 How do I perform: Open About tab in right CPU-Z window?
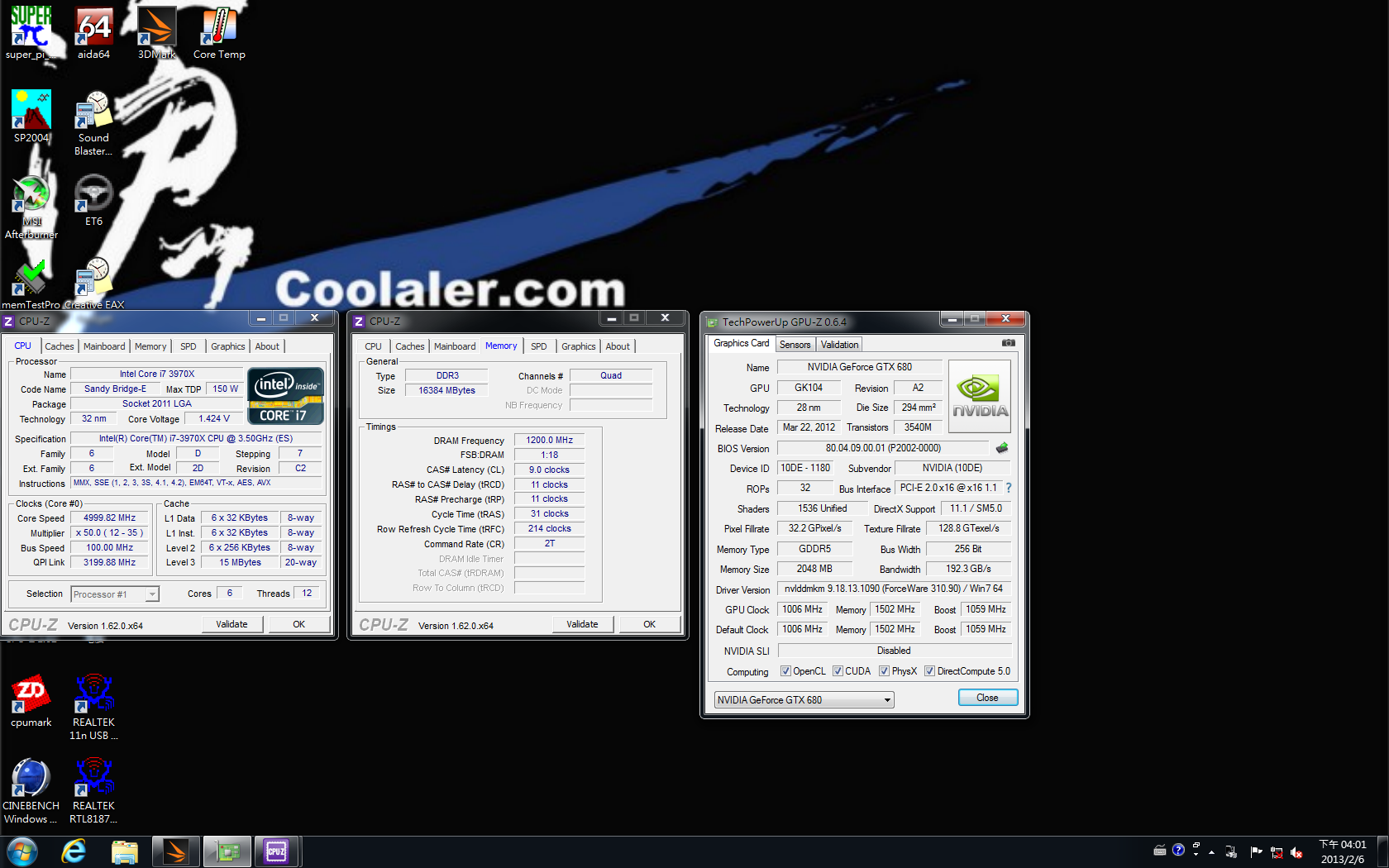pyautogui.click(x=618, y=346)
